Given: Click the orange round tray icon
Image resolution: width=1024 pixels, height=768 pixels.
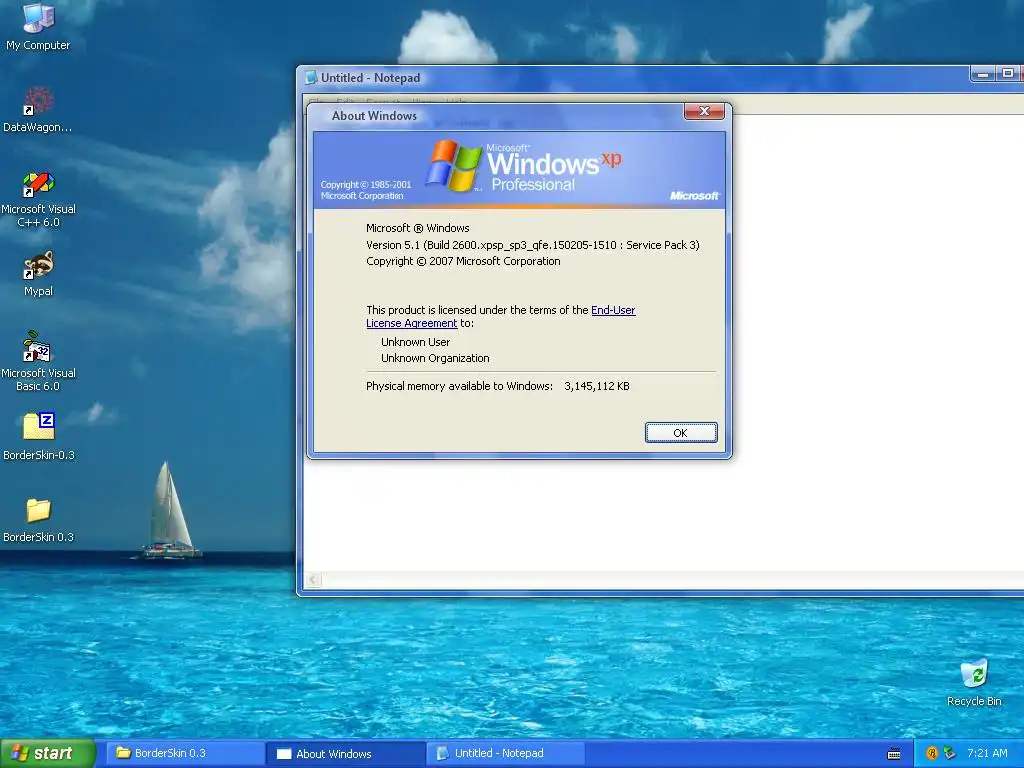Looking at the screenshot, I should point(932,753).
